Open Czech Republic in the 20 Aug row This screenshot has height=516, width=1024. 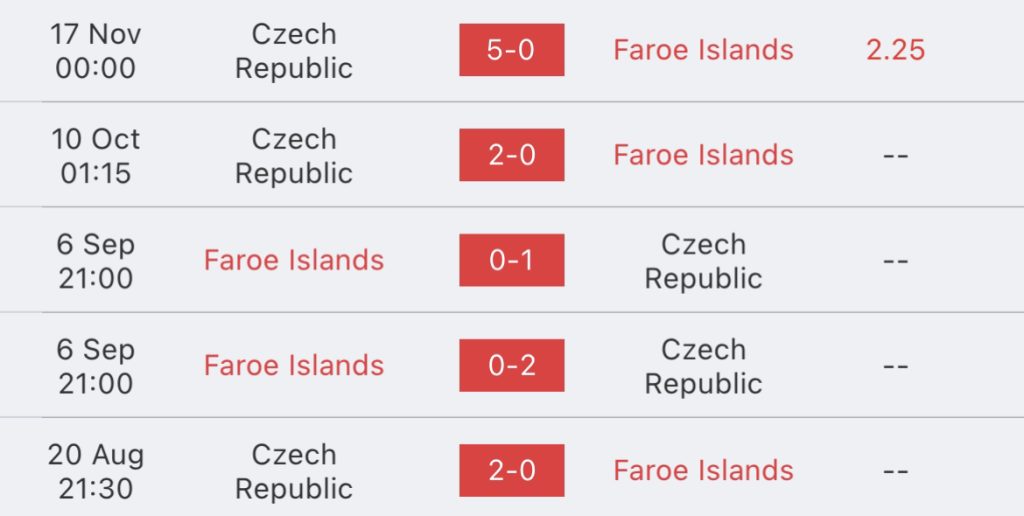294,472
